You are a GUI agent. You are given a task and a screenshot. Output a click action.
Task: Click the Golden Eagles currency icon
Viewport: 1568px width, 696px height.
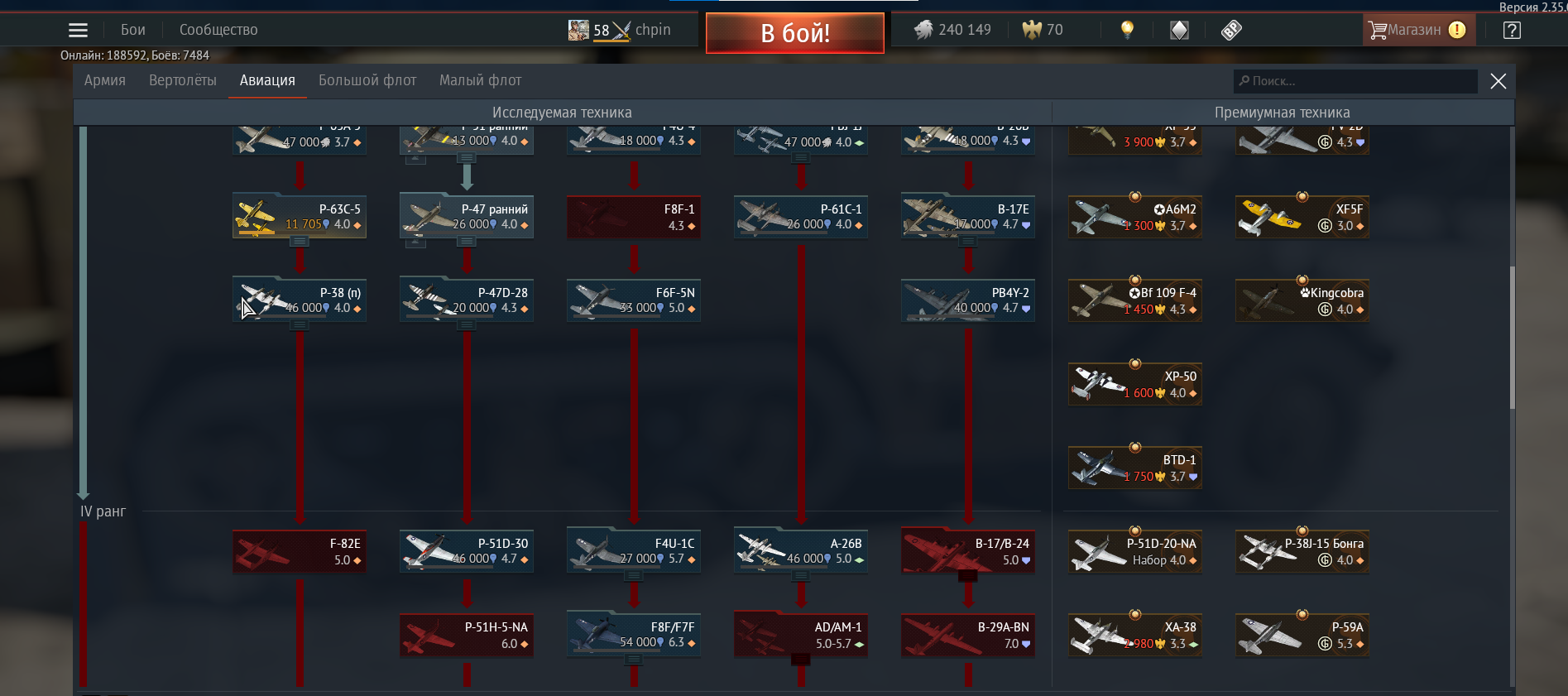point(1032,30)
